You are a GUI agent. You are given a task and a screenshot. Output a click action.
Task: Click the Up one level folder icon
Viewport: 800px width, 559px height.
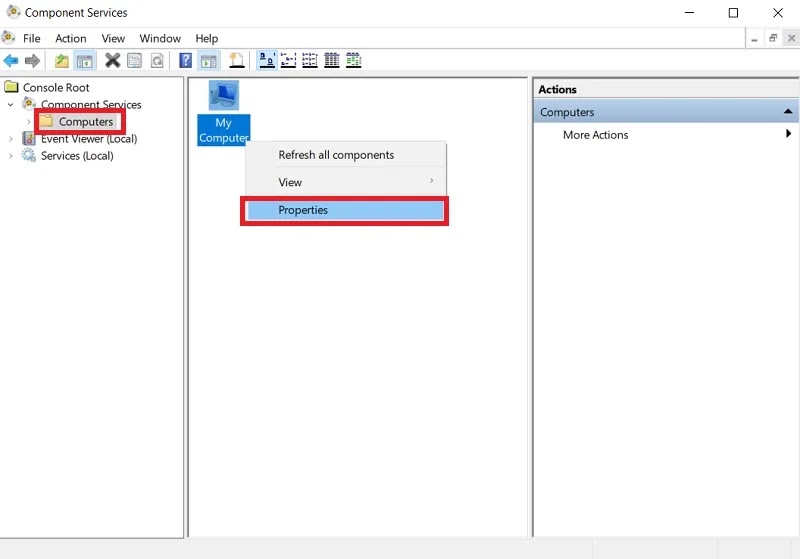pyautogui.click(x=62, y=61)
